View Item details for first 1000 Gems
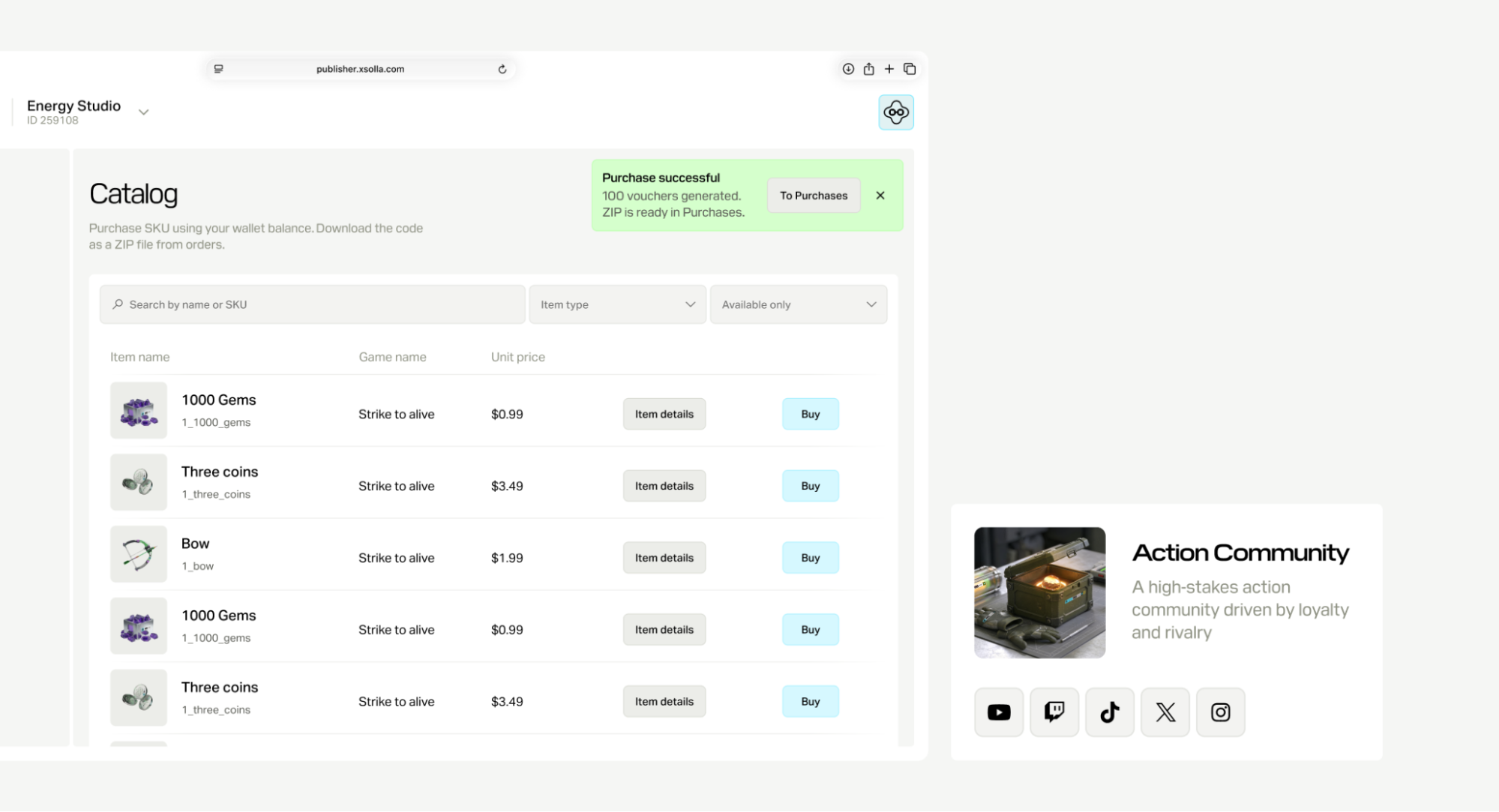Viewport: 1499px width, 812px height. (x=664, y=414)
